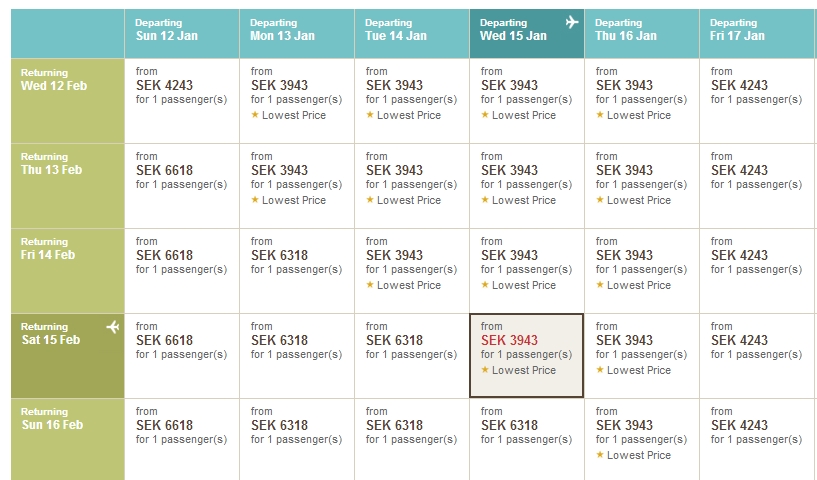Pick SEK 6318 fare for Mon 13 Jan, Fri 14 Feb
Screen dimensions: 817x480
[279, 255]
